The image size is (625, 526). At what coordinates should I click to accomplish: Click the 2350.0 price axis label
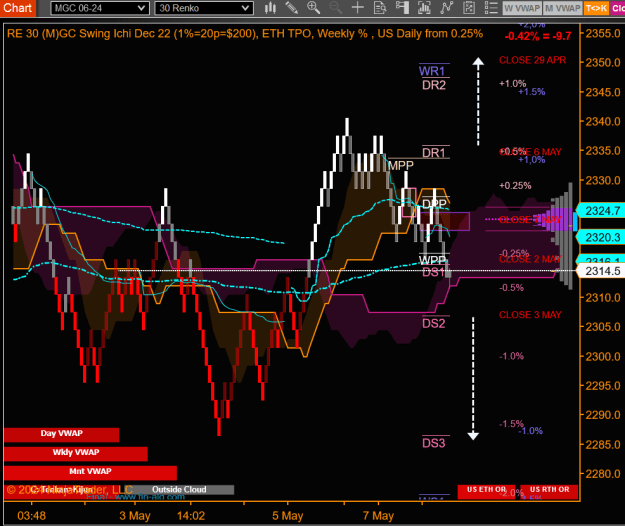[x=603, y=63]
